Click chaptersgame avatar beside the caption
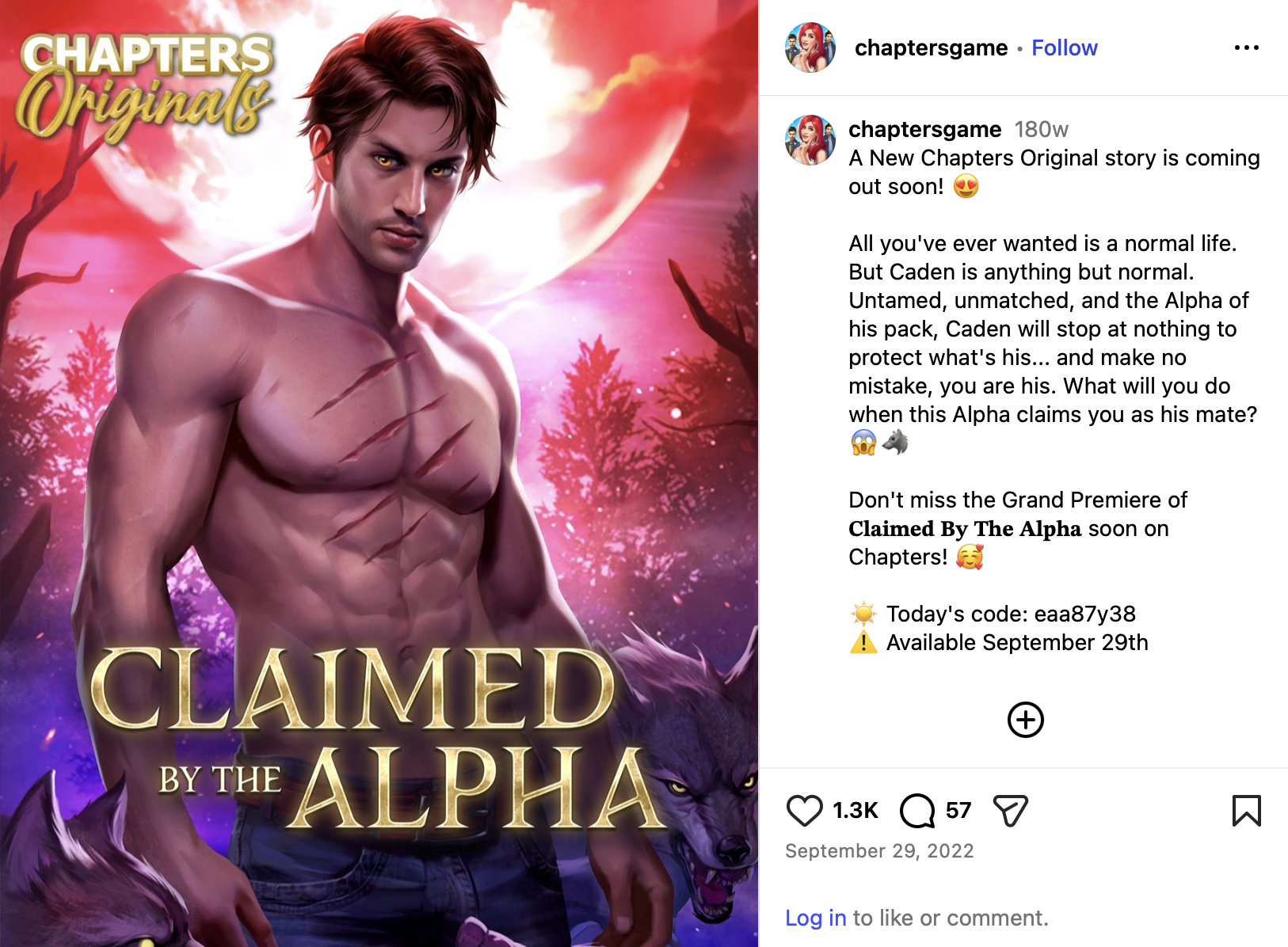The width and height of the screenshot is (1288, 947). pyautogui.click(x=810, y=140)
